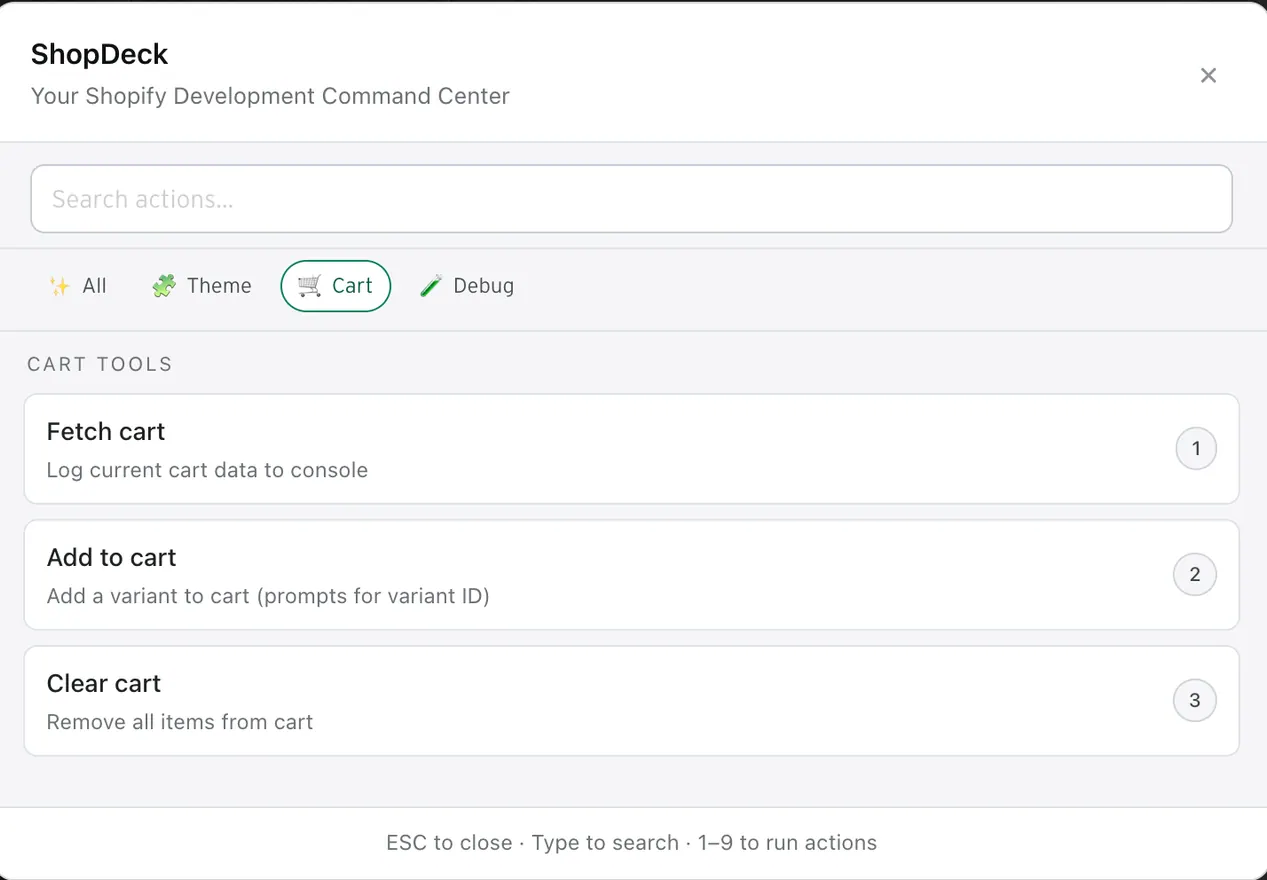
Task: Run the Add to cart action
Action: click(x=631, y=575)
